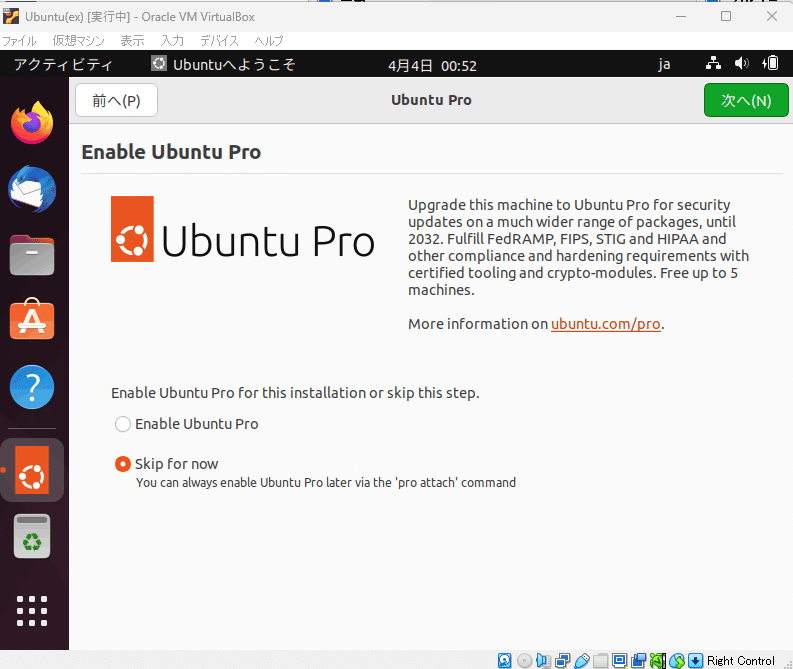Open the ヘルプ menu
The height and width of the screenshot is (669, 793).
coord(269,40)
